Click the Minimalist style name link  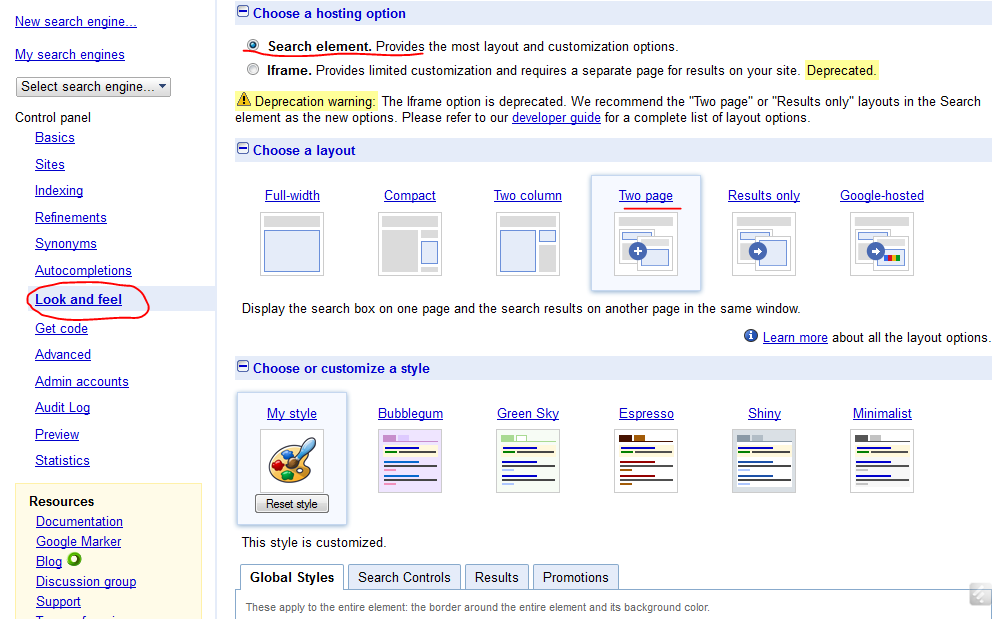pos(882,413)
